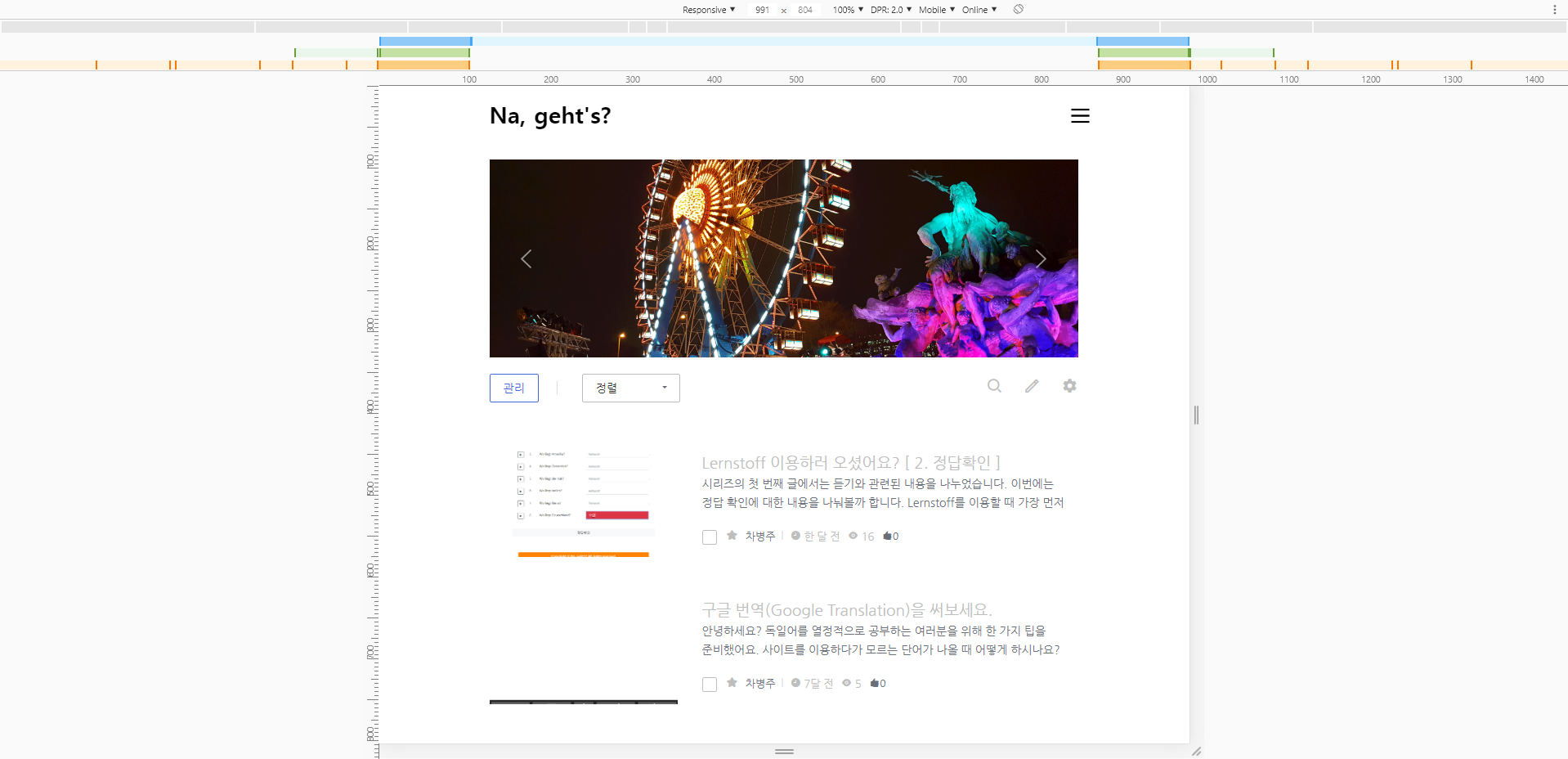Click the search magnifier icon
Screen dimensions: 1568x759
click(994, 386)
